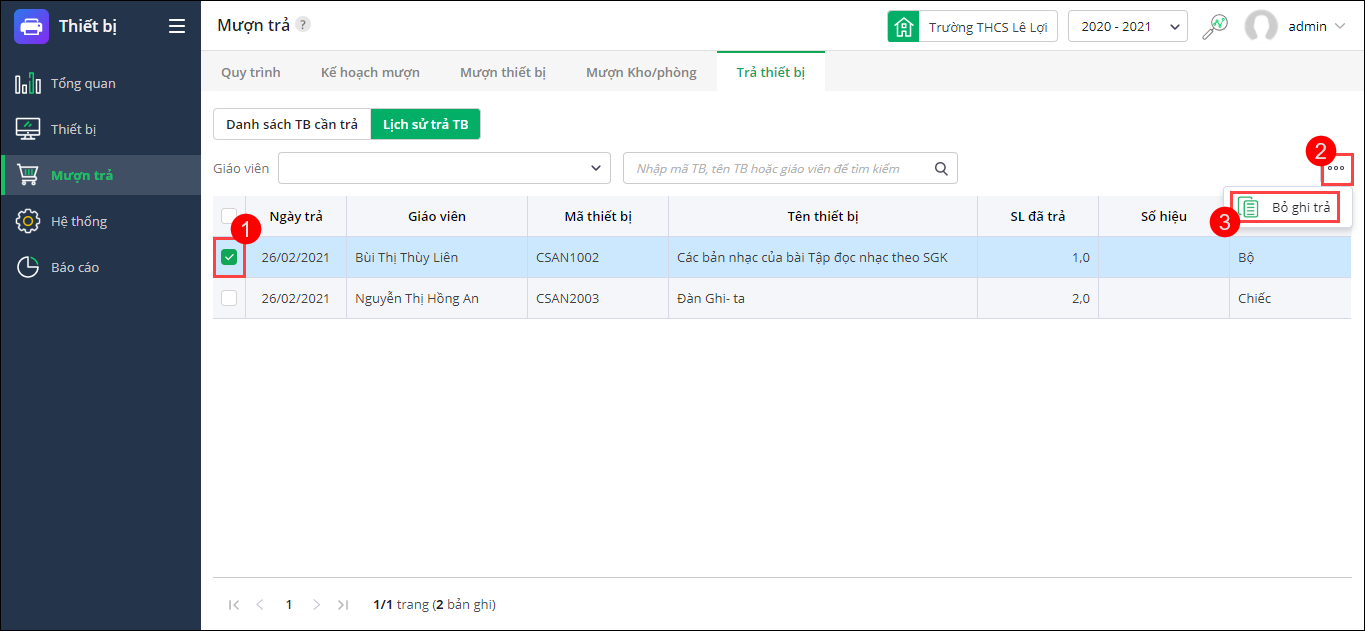Open Mượn trả in the sidebar

click(101, 175)
